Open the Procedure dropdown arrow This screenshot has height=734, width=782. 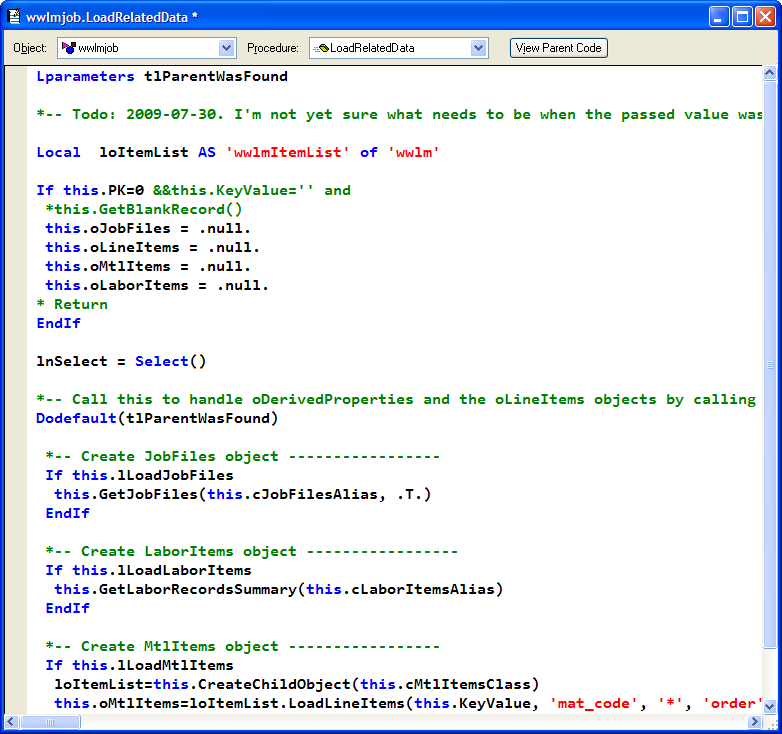(478, 48)
